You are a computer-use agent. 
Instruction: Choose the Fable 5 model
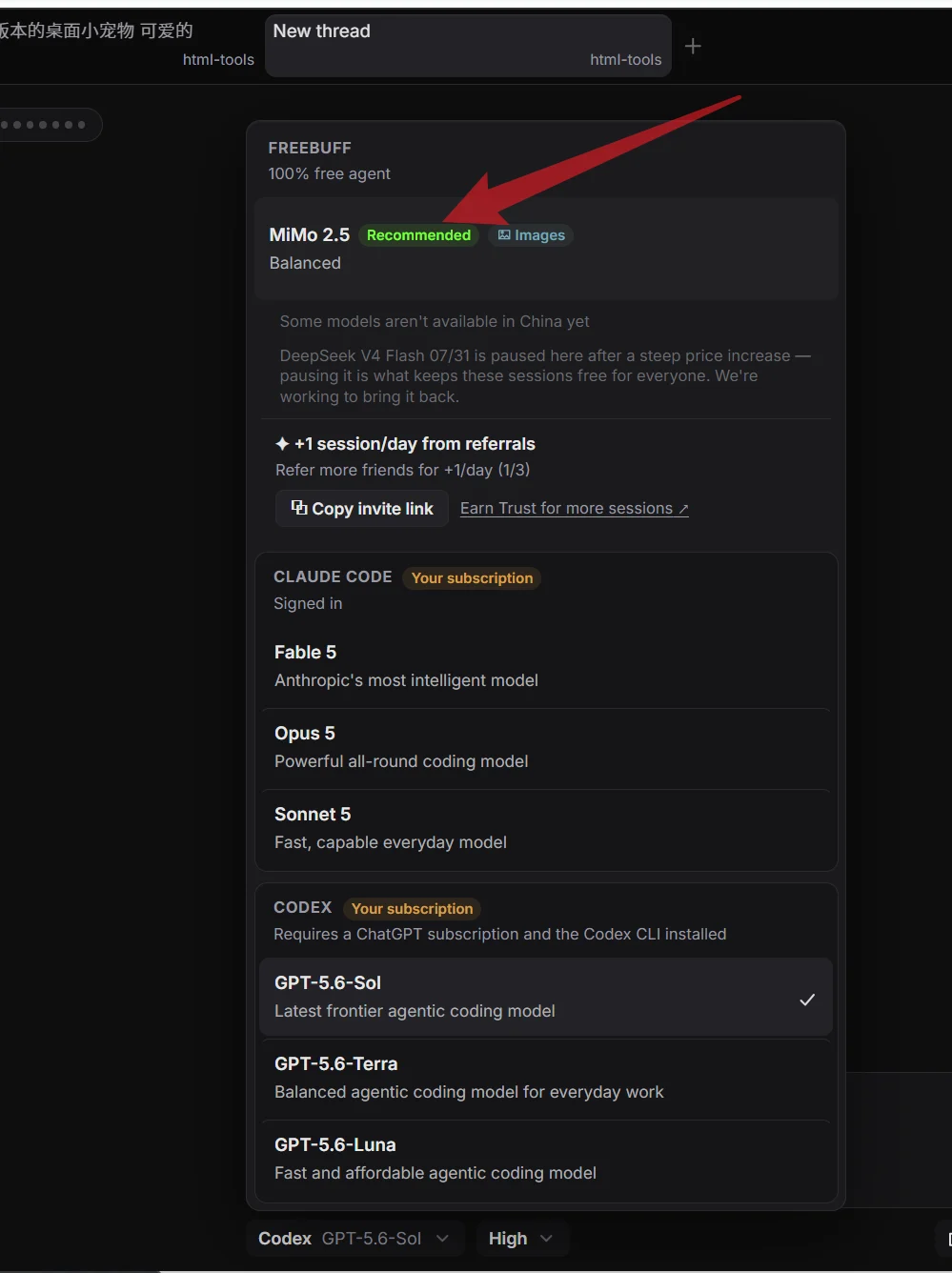pyautogui.click(x=546, y=666)
